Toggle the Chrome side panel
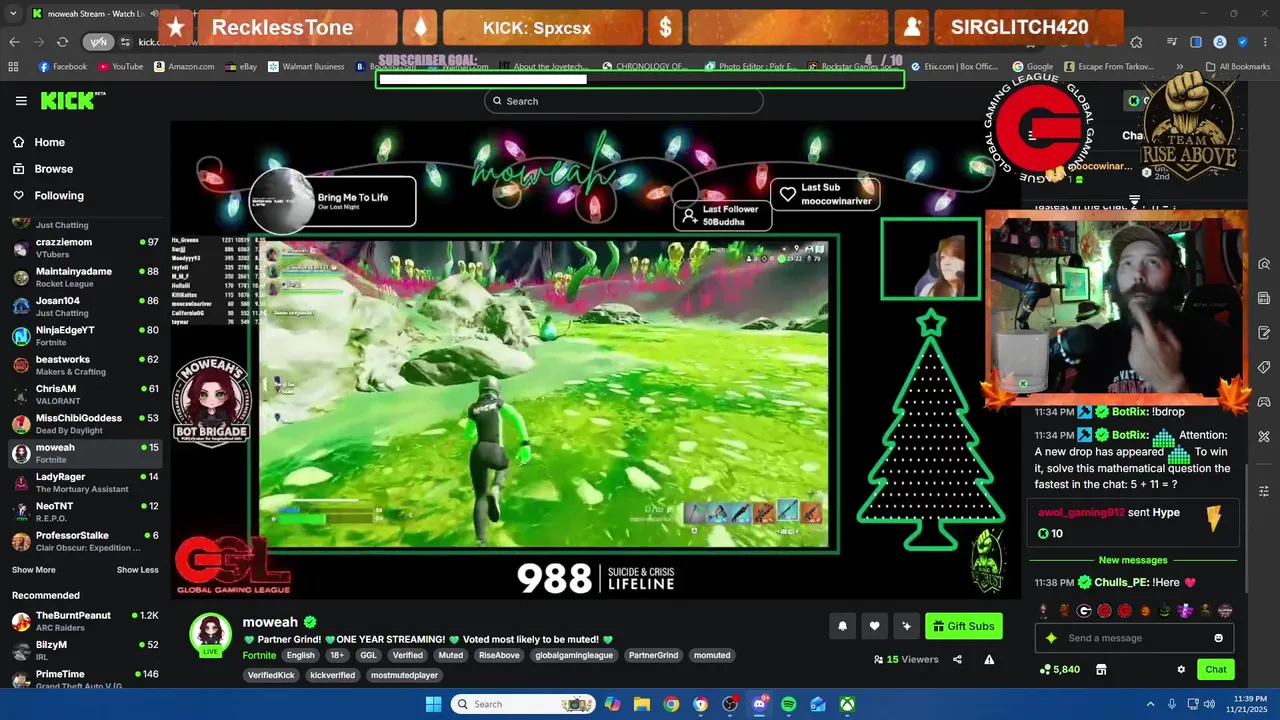This screenshot has height=720, width=1280. click(x=1196, y=42)
